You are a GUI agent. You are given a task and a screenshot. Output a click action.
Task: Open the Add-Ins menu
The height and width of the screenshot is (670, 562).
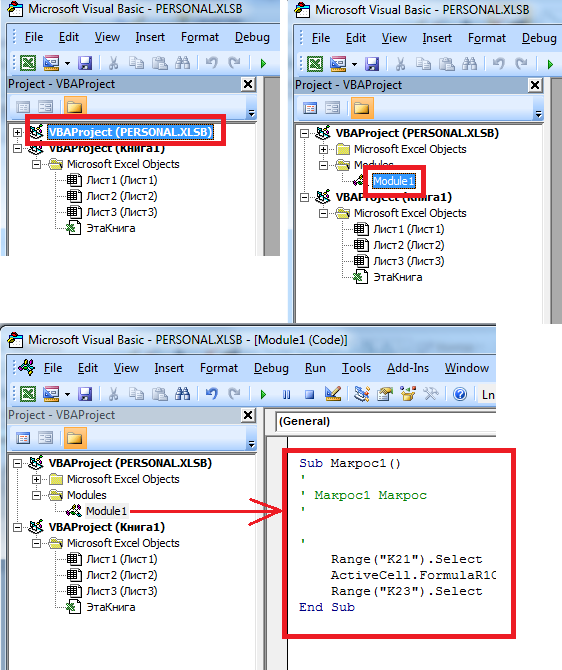click(408, 368)
